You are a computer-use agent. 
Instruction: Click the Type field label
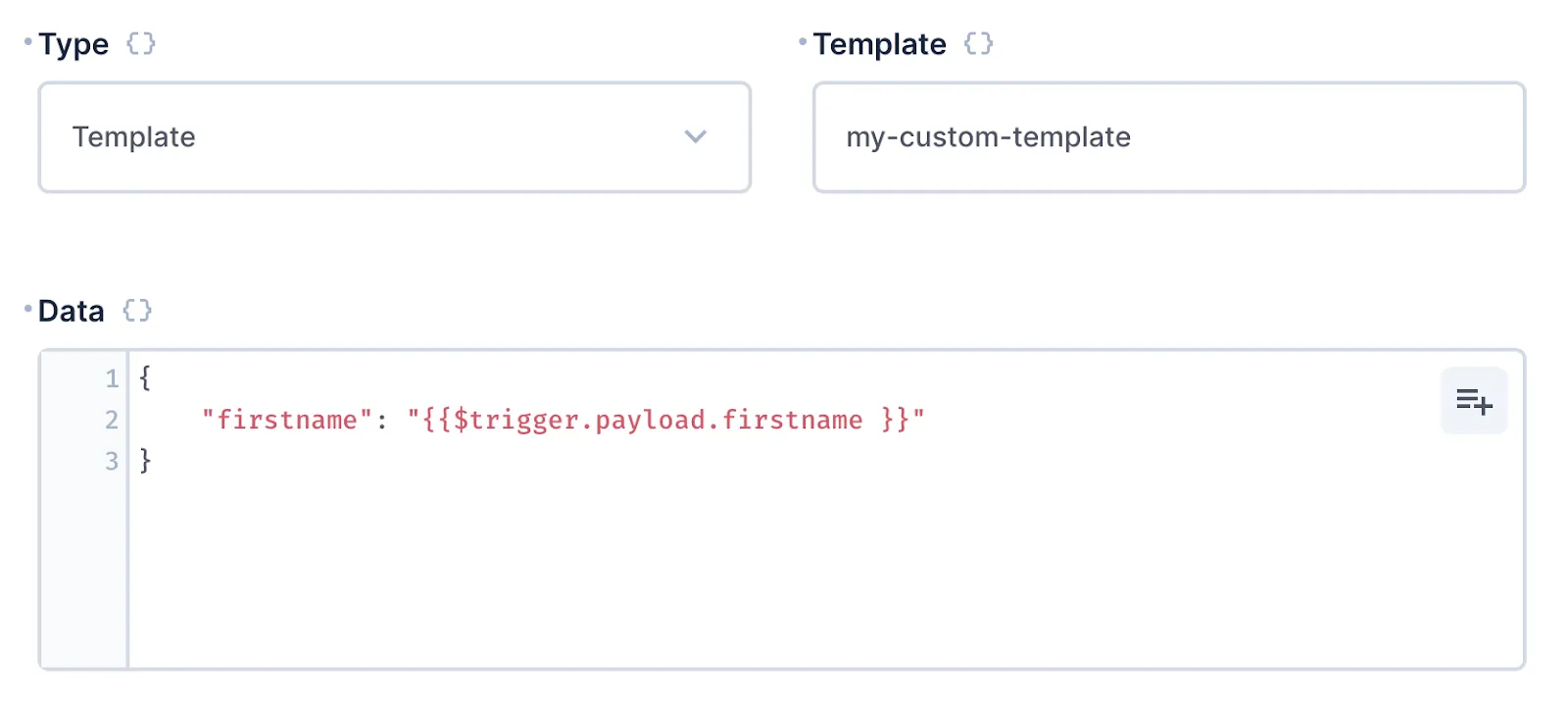pyautogui.click(x=73, y=44)
